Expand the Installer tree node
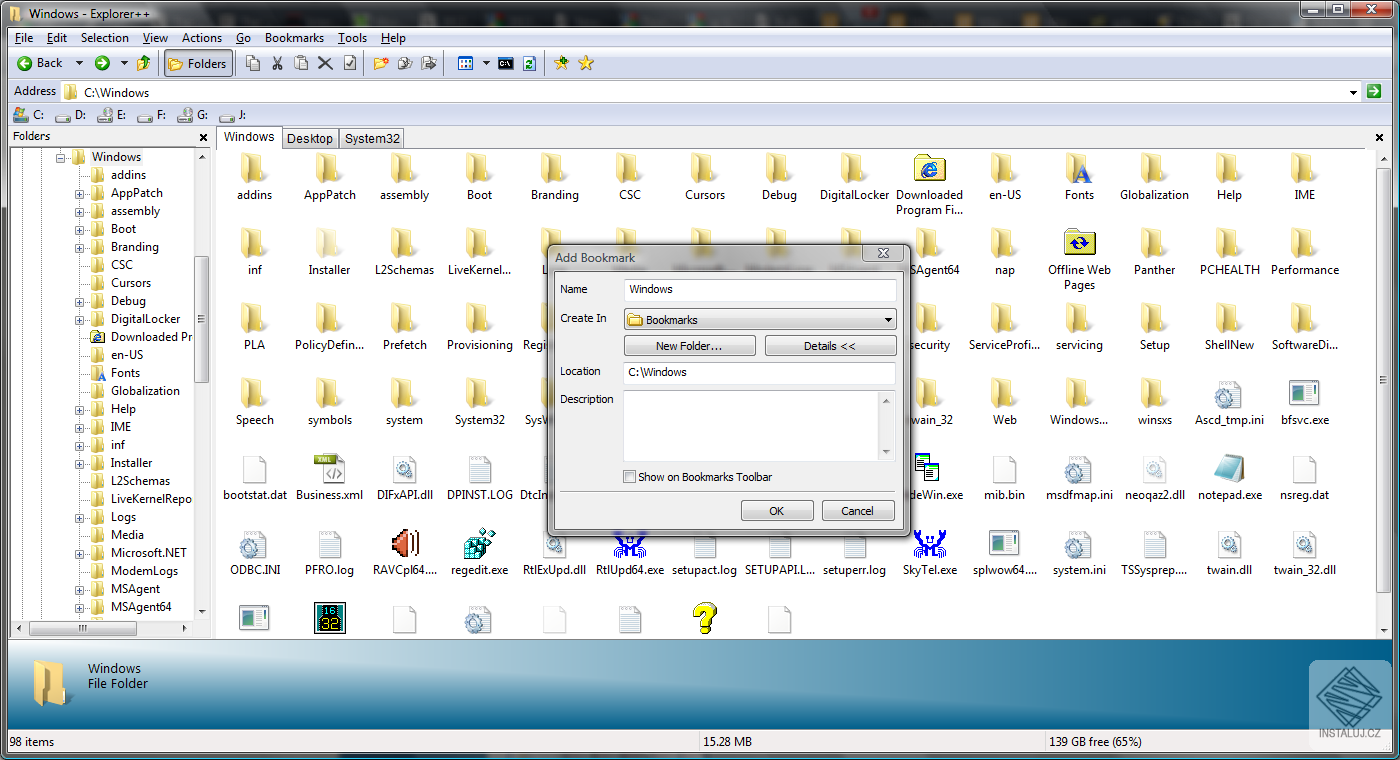Screen dimensions: 1400x760 [80, 463]
